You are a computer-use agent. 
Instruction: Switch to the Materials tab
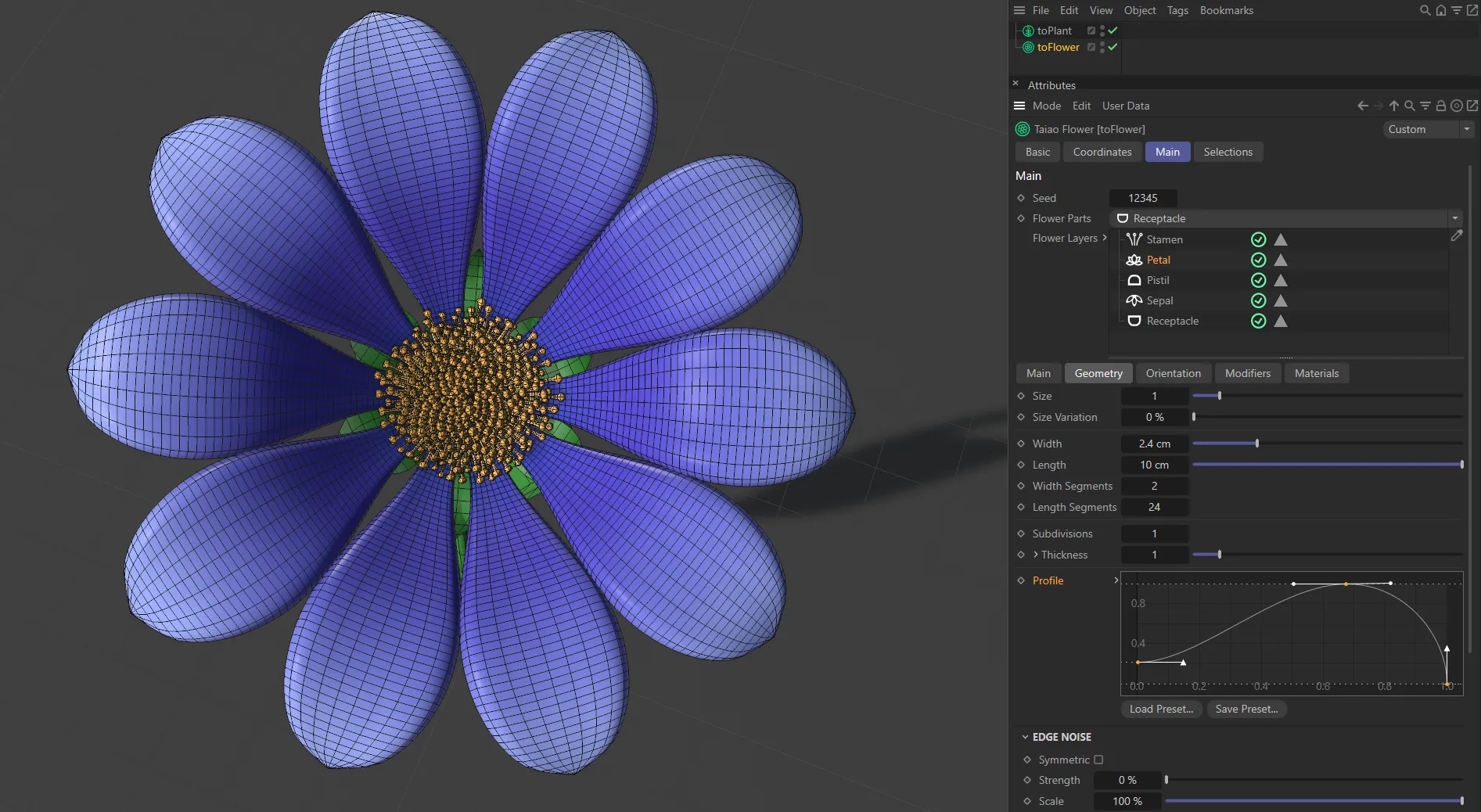point(1316,373)
